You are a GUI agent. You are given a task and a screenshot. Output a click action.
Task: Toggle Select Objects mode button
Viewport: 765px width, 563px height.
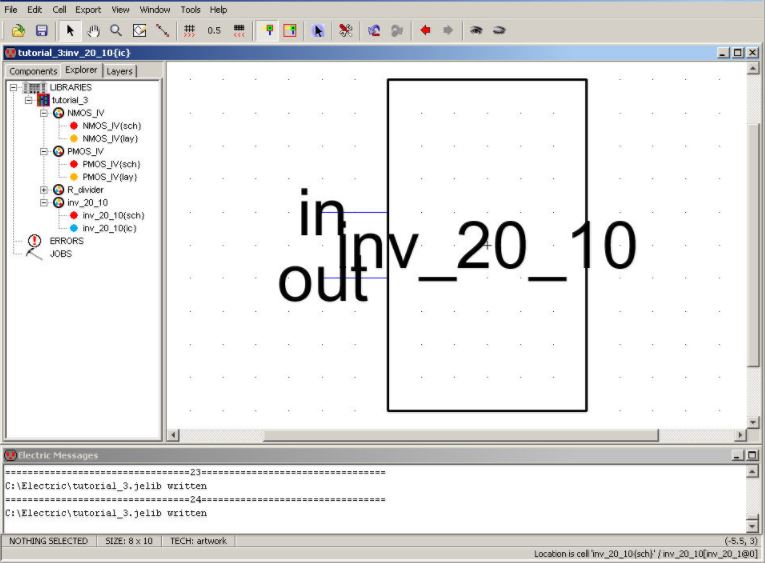[x=267, y=30]
